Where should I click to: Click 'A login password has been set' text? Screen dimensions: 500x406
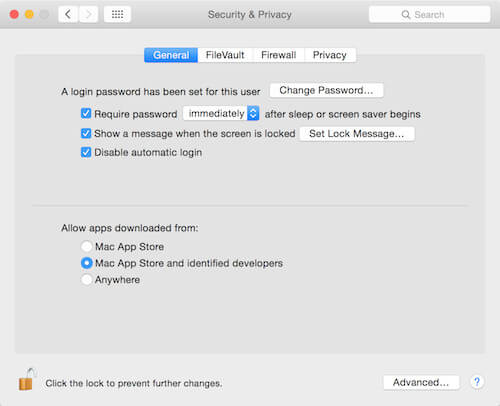(x=161, y=92)
